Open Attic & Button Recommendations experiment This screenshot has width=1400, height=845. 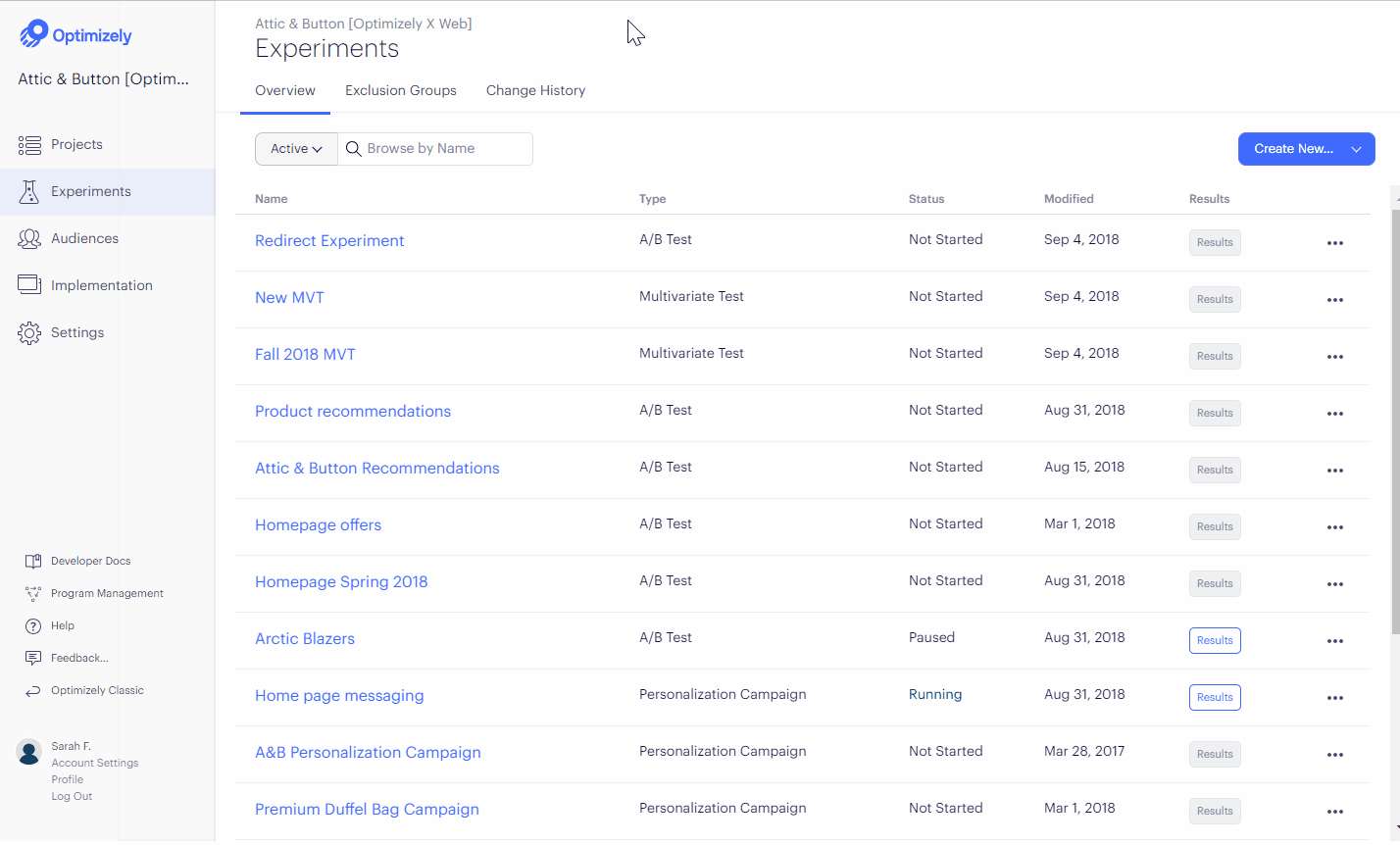[377, 469]
